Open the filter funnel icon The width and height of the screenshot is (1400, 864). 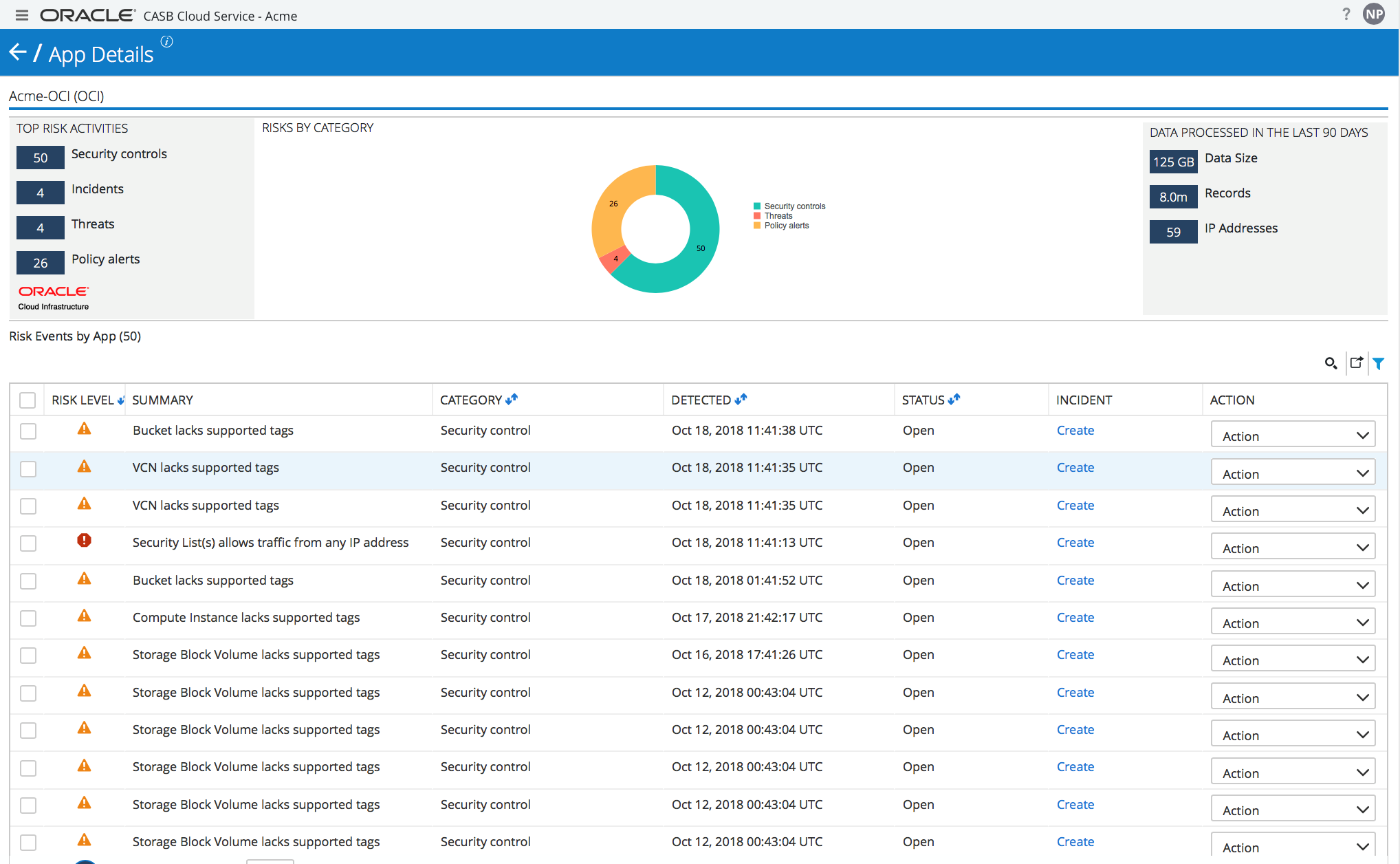pos(1378,363)
